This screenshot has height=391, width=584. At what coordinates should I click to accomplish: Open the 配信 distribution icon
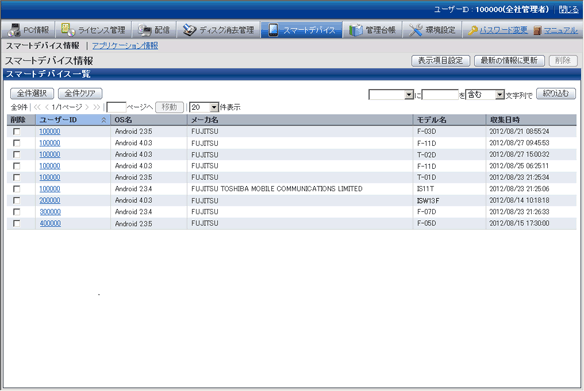click(145, 30)
